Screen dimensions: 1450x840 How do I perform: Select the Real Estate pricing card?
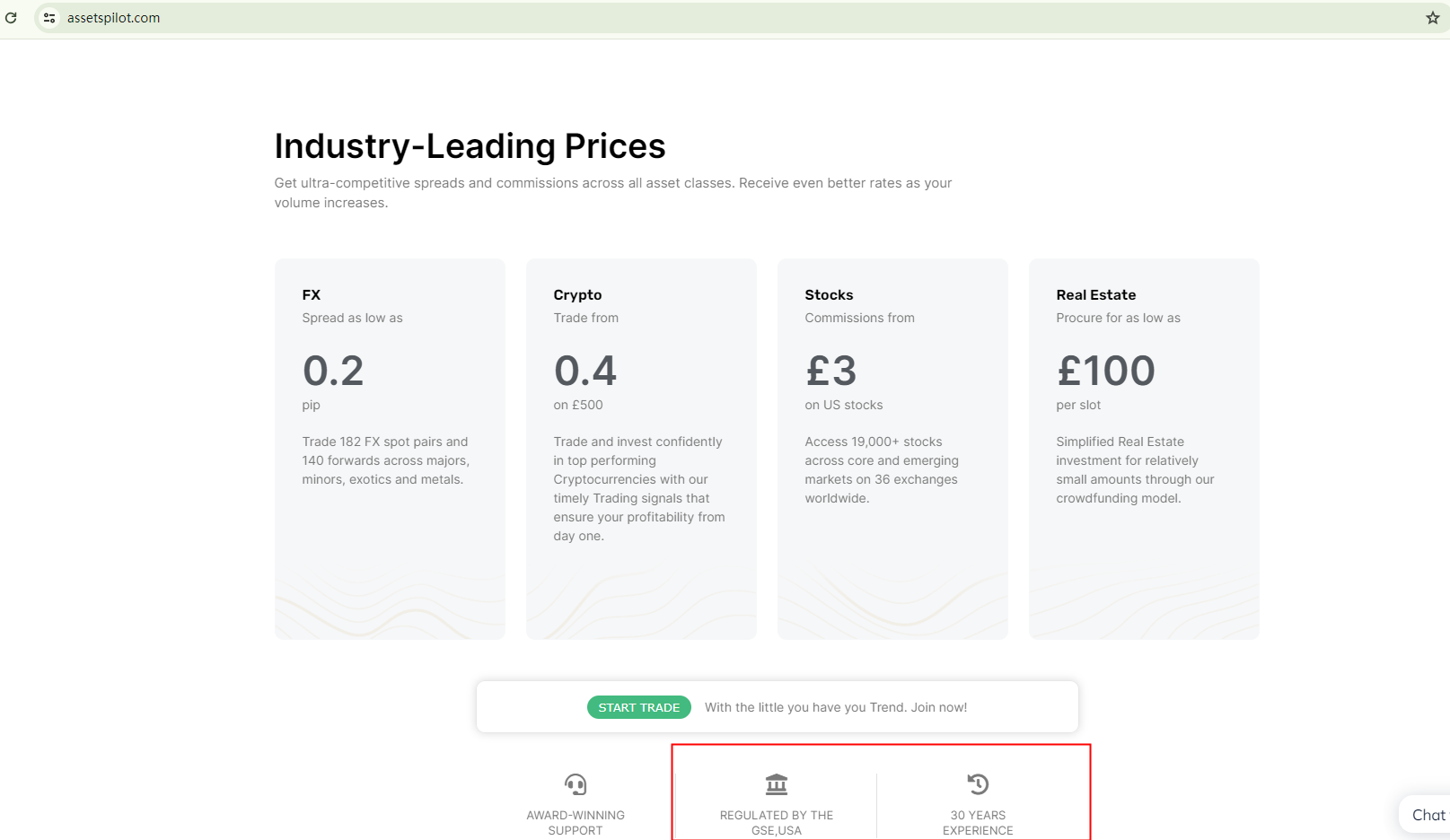click(1144, 449)
